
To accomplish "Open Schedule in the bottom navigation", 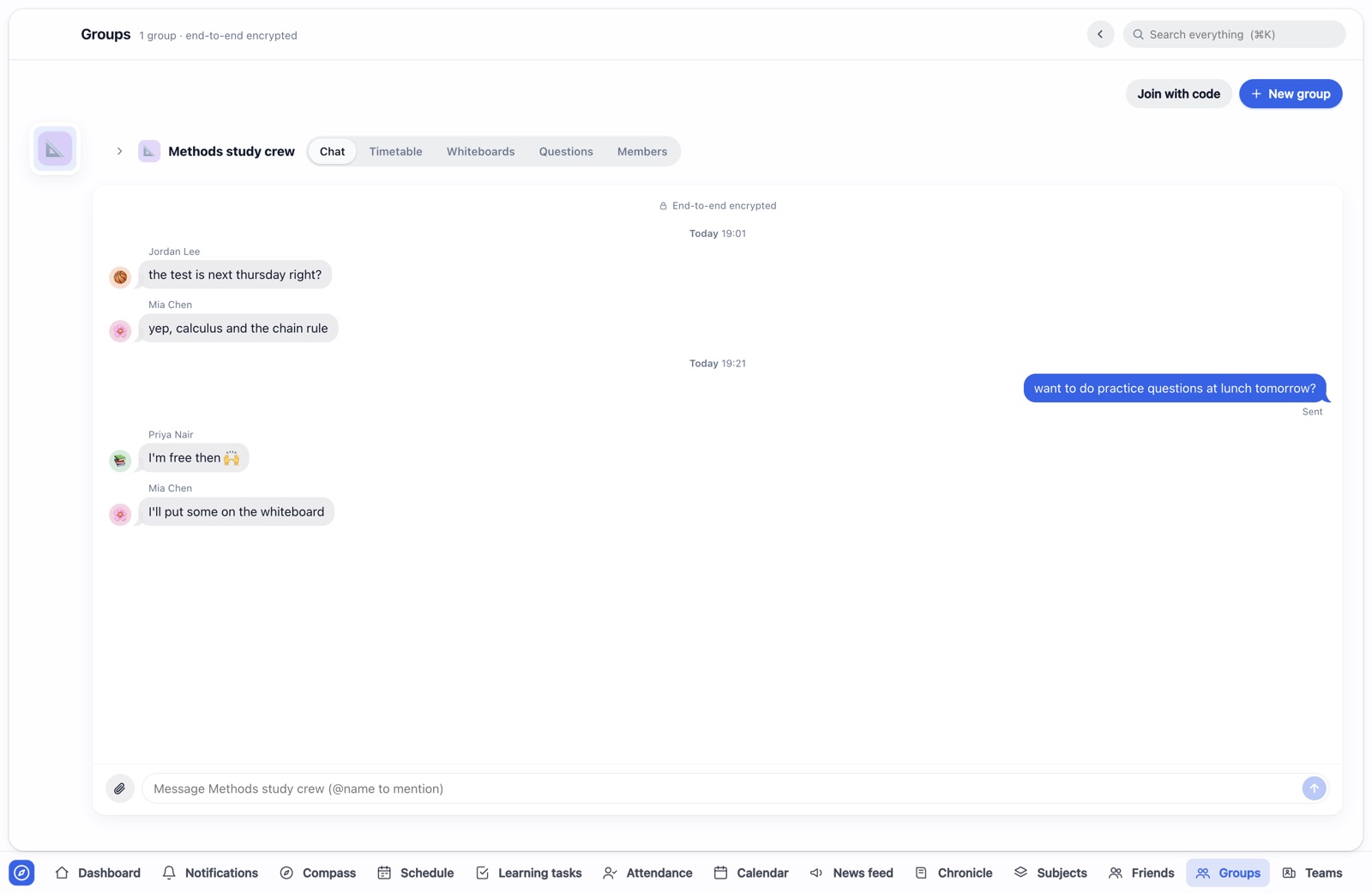I will pos(416,873).
